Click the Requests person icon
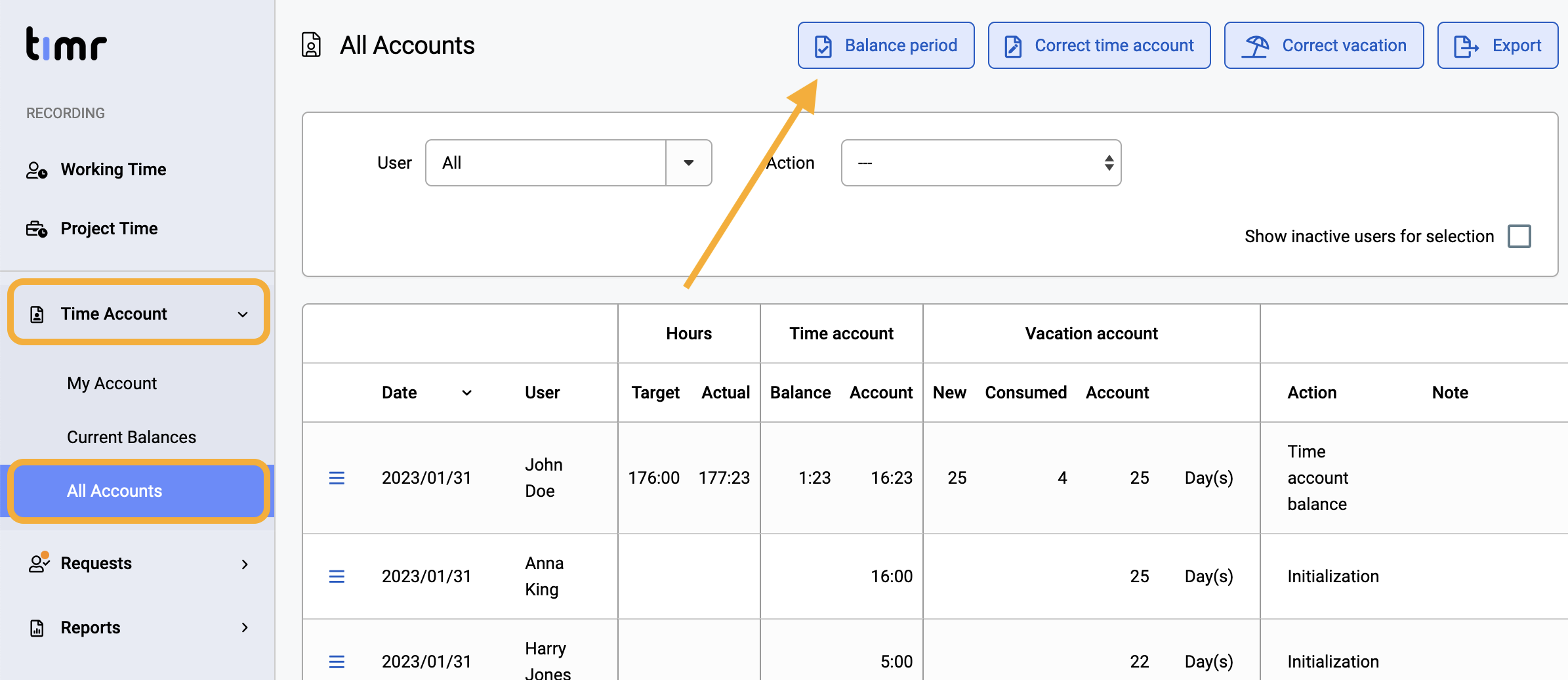The width and height of the screenshot is (1568, 680). click(39, 563)
